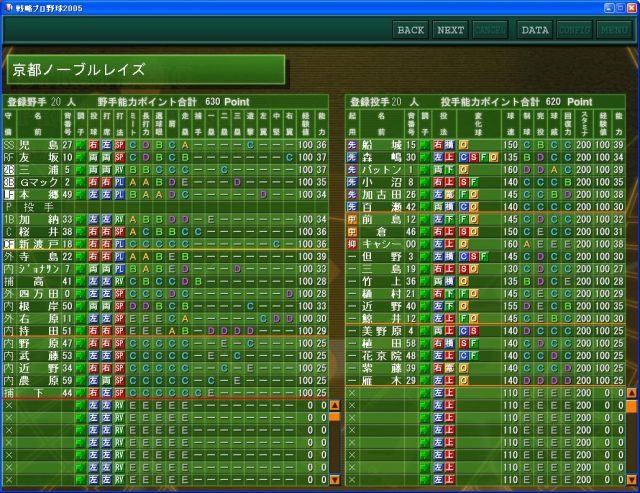This screenshot has width=640, height=493.
Task: Click the starter role icon for バットン
Action: tap(352, 170)
